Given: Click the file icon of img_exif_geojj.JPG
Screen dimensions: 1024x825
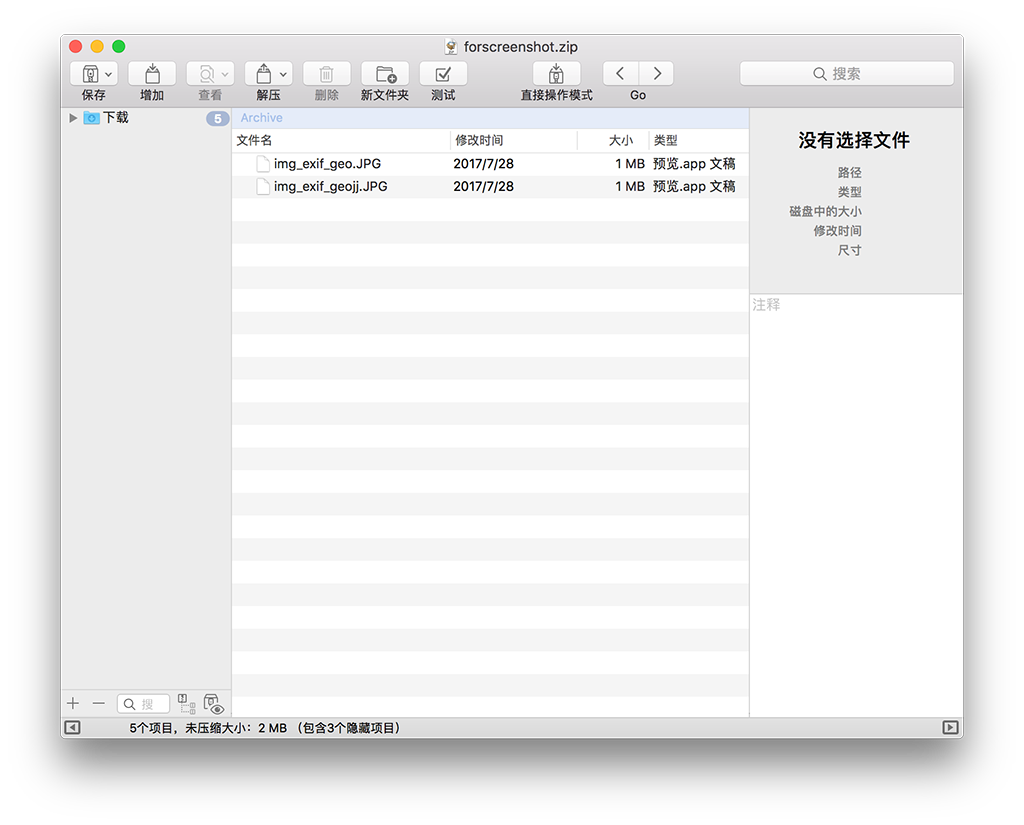Looking at the screenshot, I should 263,187.
